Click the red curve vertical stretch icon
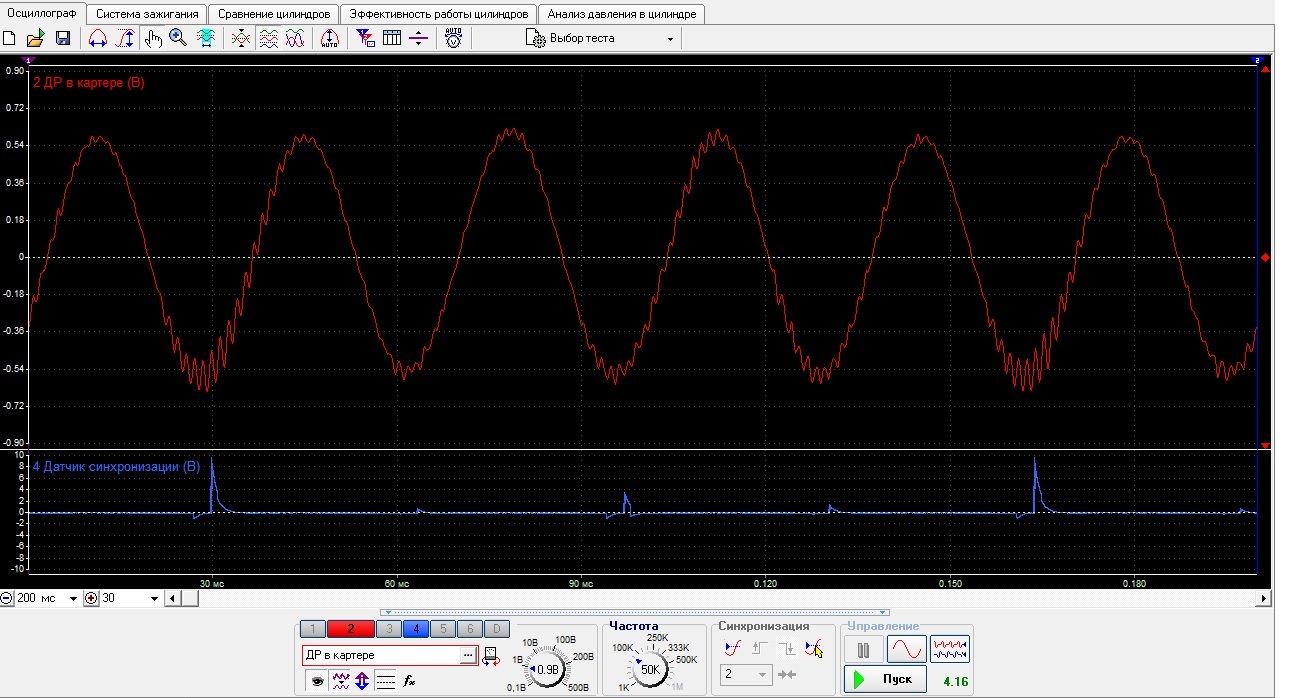This screenshot has height=698, width=1292. pyautogui.click(x=125, y=38)
